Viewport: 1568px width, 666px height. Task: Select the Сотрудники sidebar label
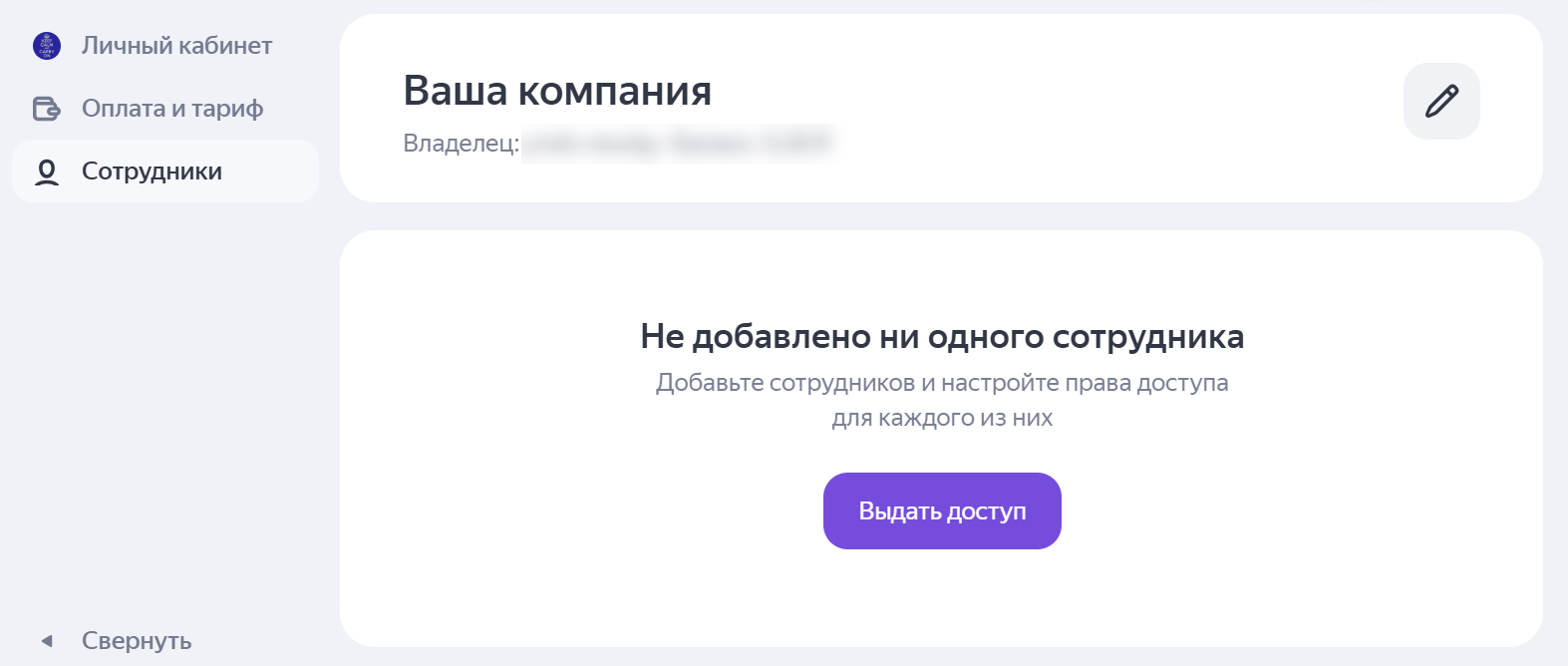pos(152,171)
